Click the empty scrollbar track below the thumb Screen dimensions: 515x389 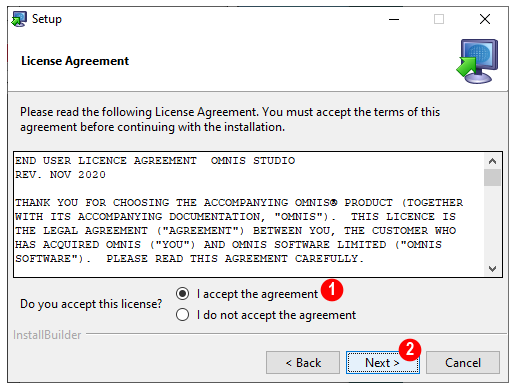(492, 223)
